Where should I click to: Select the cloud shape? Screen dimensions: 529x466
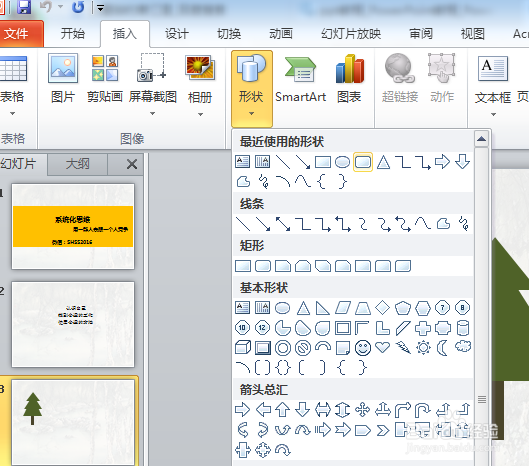[463, 347]
